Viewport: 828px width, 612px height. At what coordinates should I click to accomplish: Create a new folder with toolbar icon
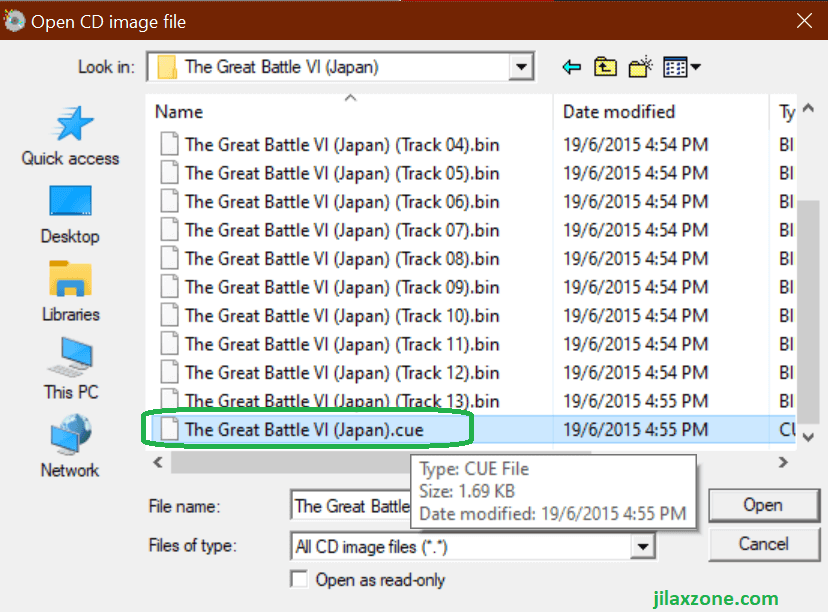641,67
